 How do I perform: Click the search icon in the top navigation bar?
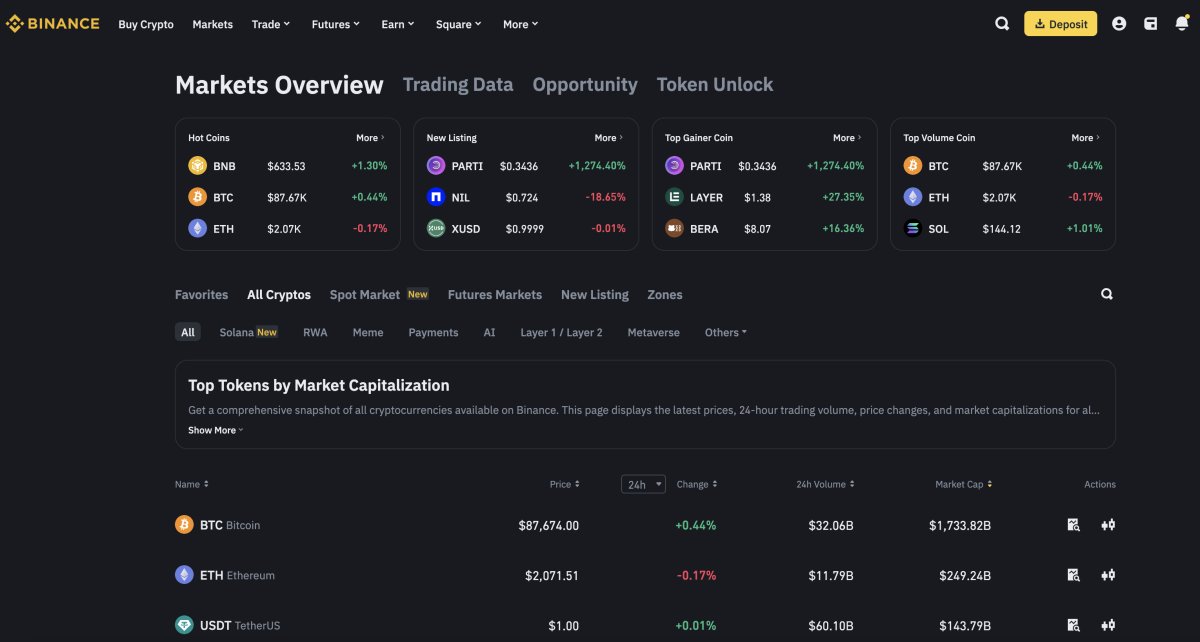(1002, 24)
